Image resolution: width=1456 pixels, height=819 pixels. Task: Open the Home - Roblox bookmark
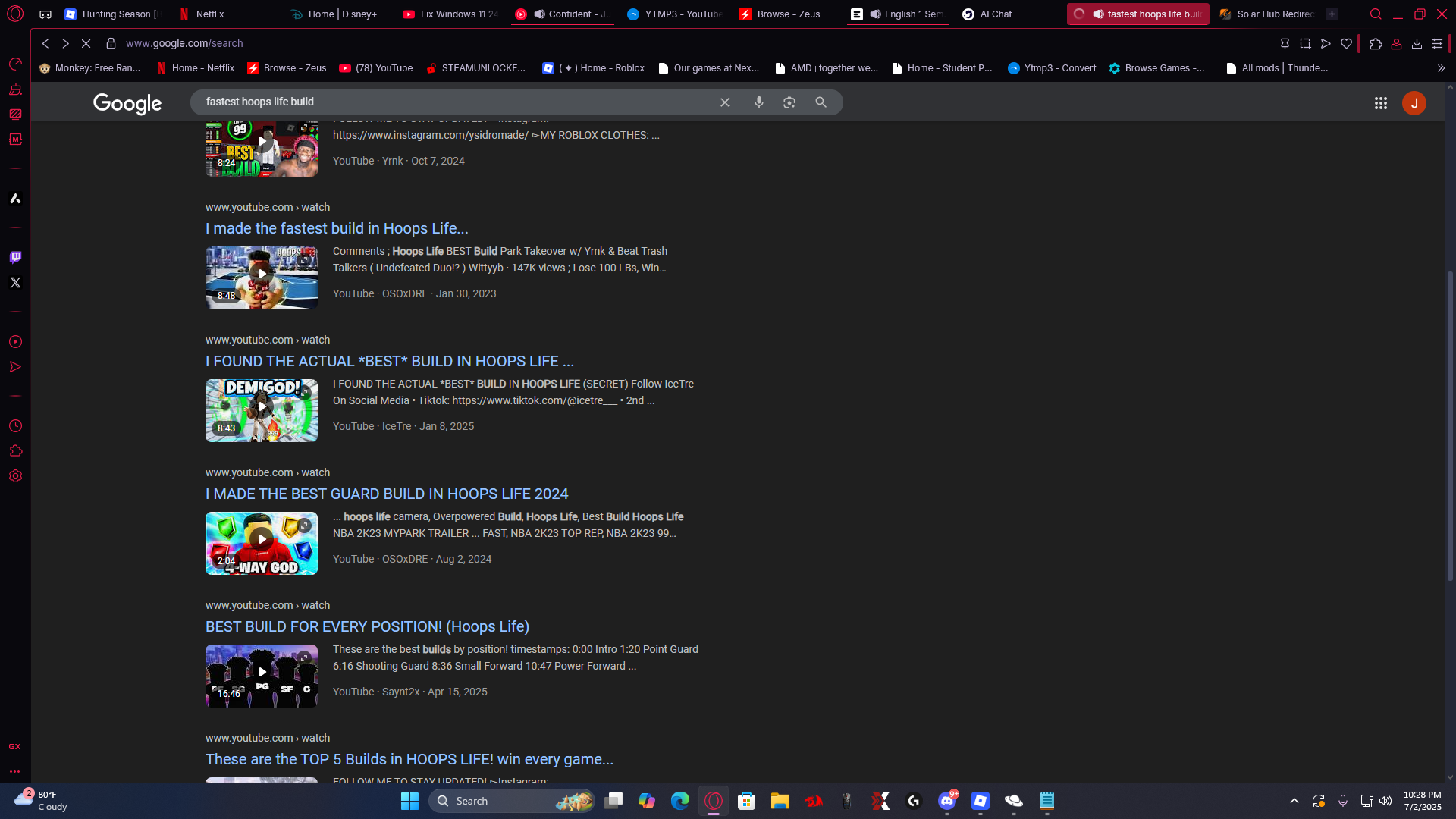click(594, 68)
